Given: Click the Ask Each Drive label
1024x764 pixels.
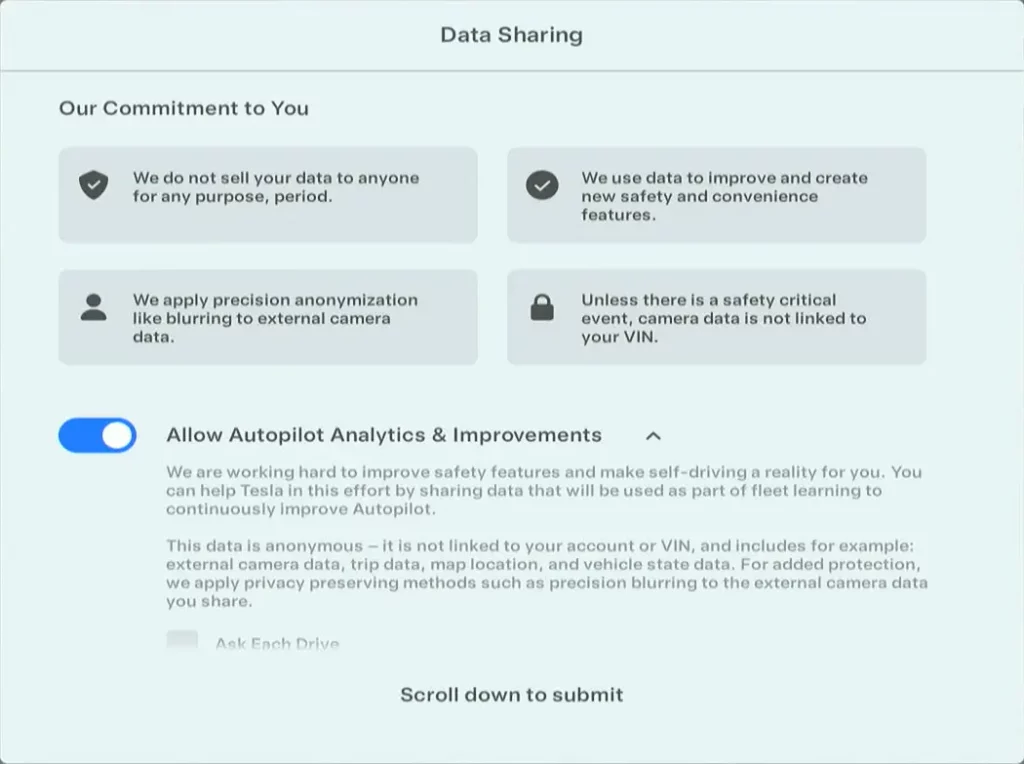Looking at the screenshot, I should point(277,643).
